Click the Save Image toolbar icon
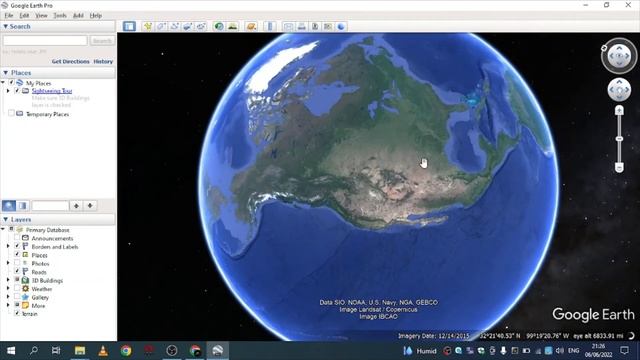The image size is (640, 360). coord(315,27)
